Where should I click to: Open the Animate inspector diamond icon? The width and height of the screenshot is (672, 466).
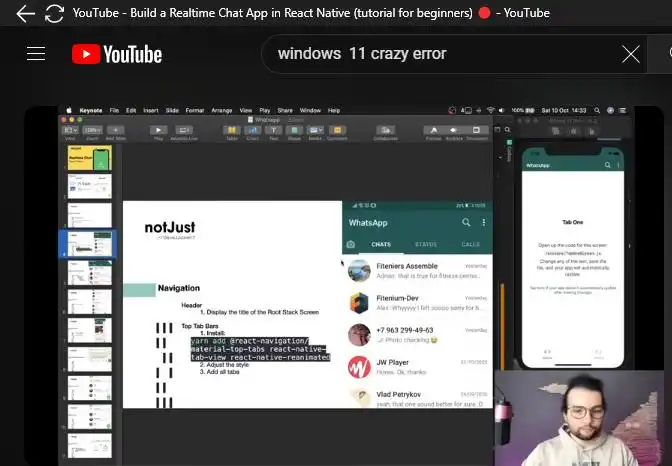[454, 130]
